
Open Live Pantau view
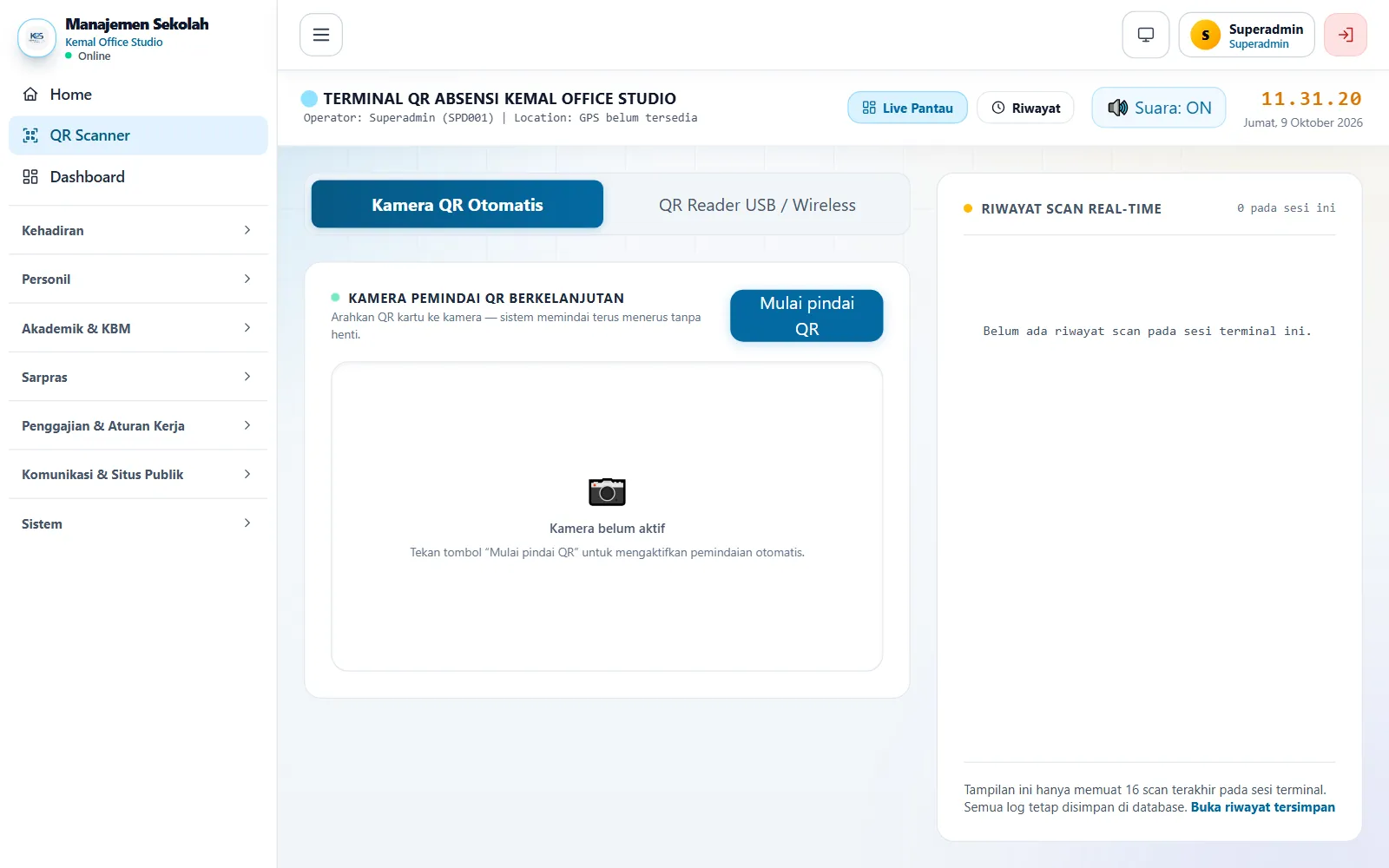907,108
